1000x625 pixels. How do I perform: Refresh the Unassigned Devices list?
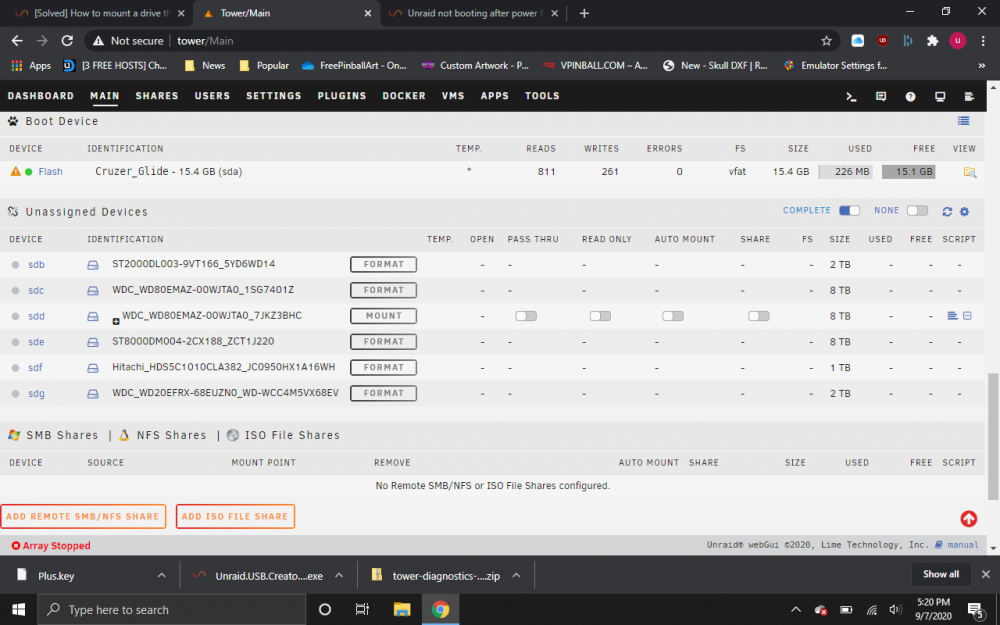tap(947, 212)
